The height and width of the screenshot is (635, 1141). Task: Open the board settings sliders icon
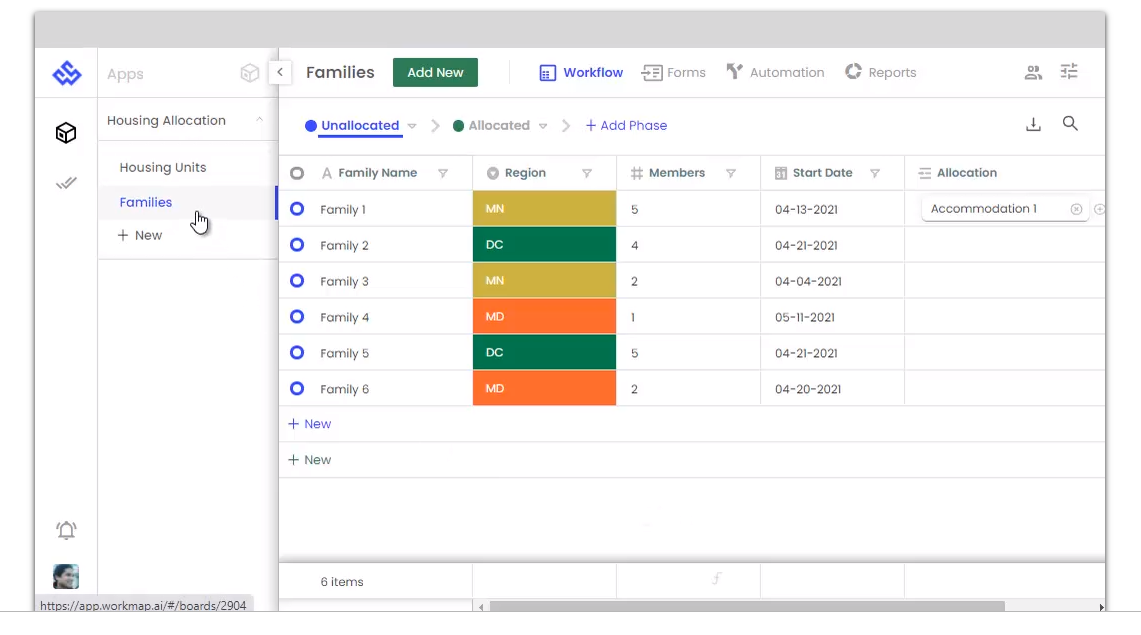click(x=1069, y=71)
